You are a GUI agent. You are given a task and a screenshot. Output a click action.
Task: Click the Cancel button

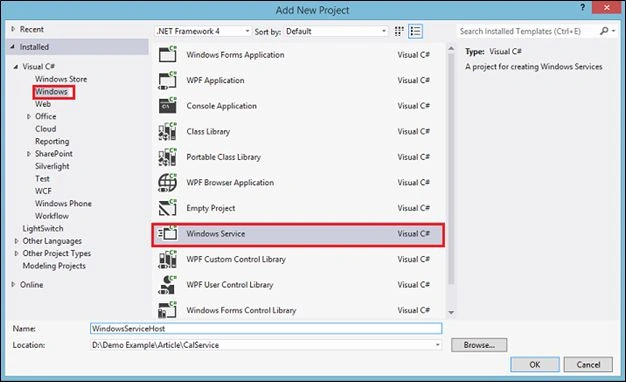tap(588, 364)
